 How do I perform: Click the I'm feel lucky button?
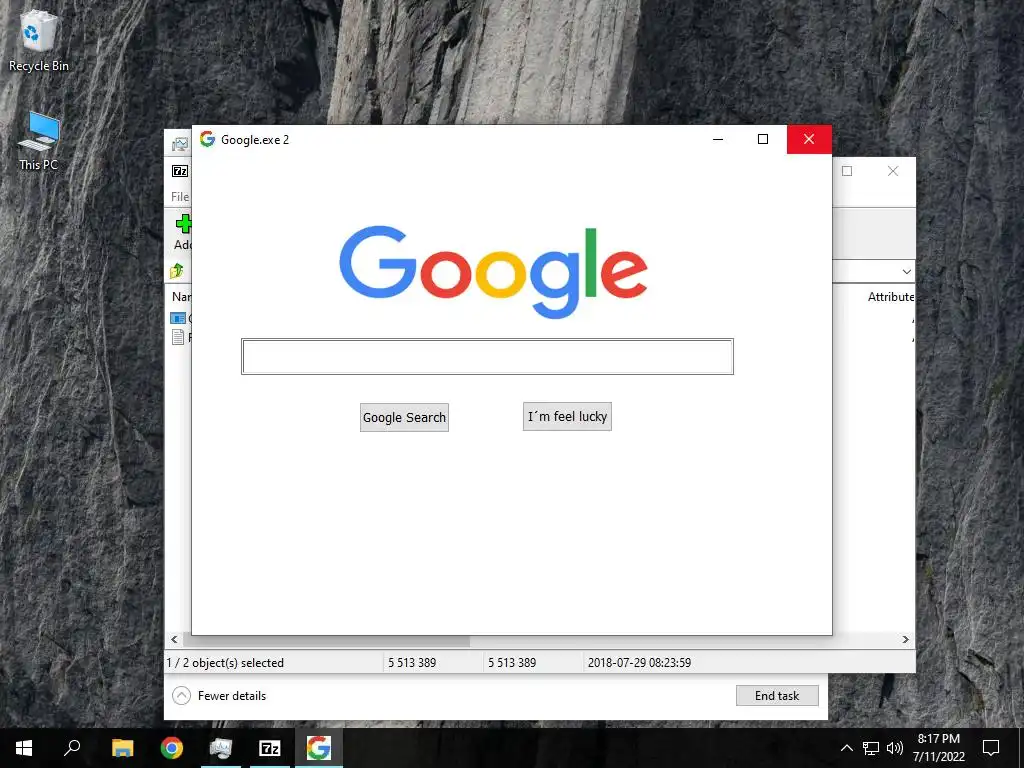567,417
